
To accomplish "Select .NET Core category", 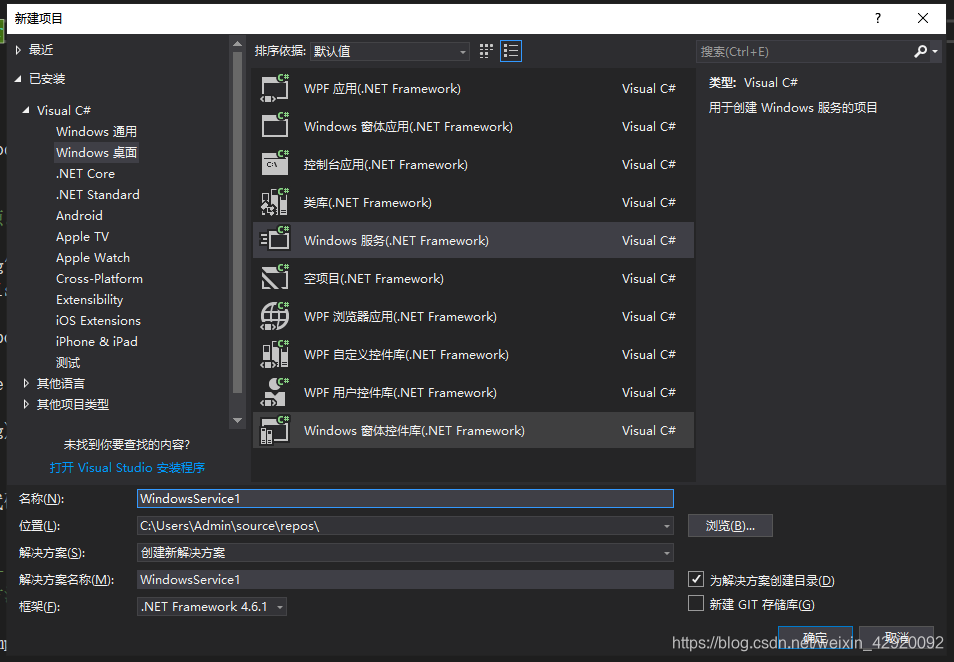I will click(x=85, y=173).
